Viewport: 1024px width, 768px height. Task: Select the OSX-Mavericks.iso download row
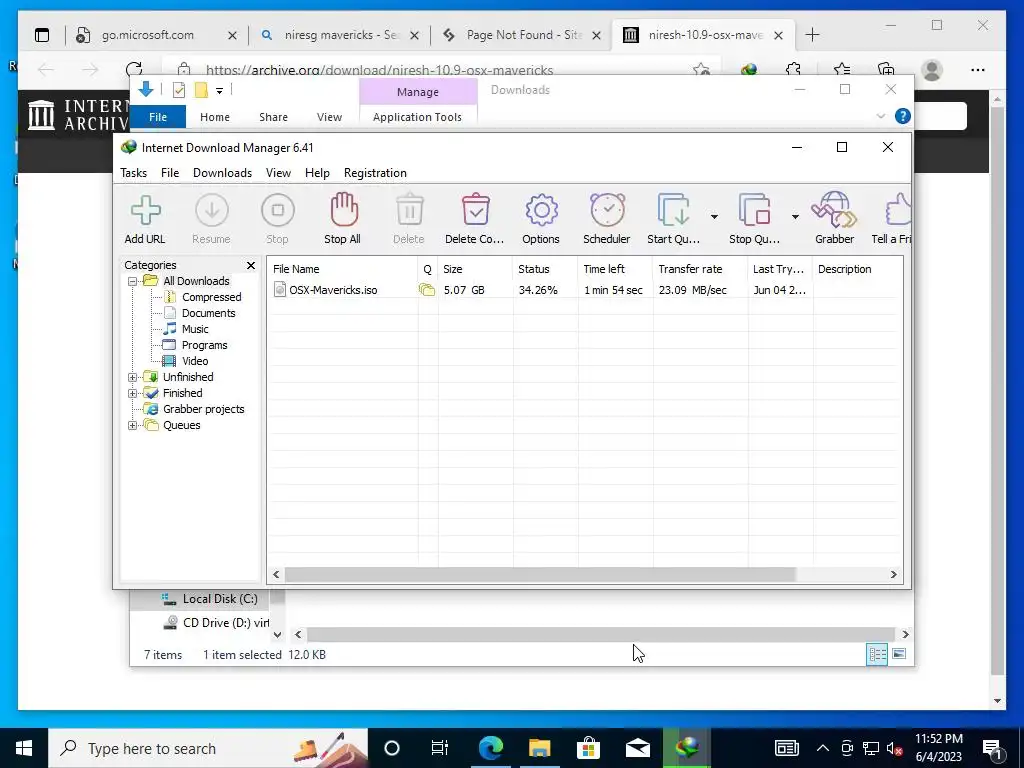click(x=584, y=290)
